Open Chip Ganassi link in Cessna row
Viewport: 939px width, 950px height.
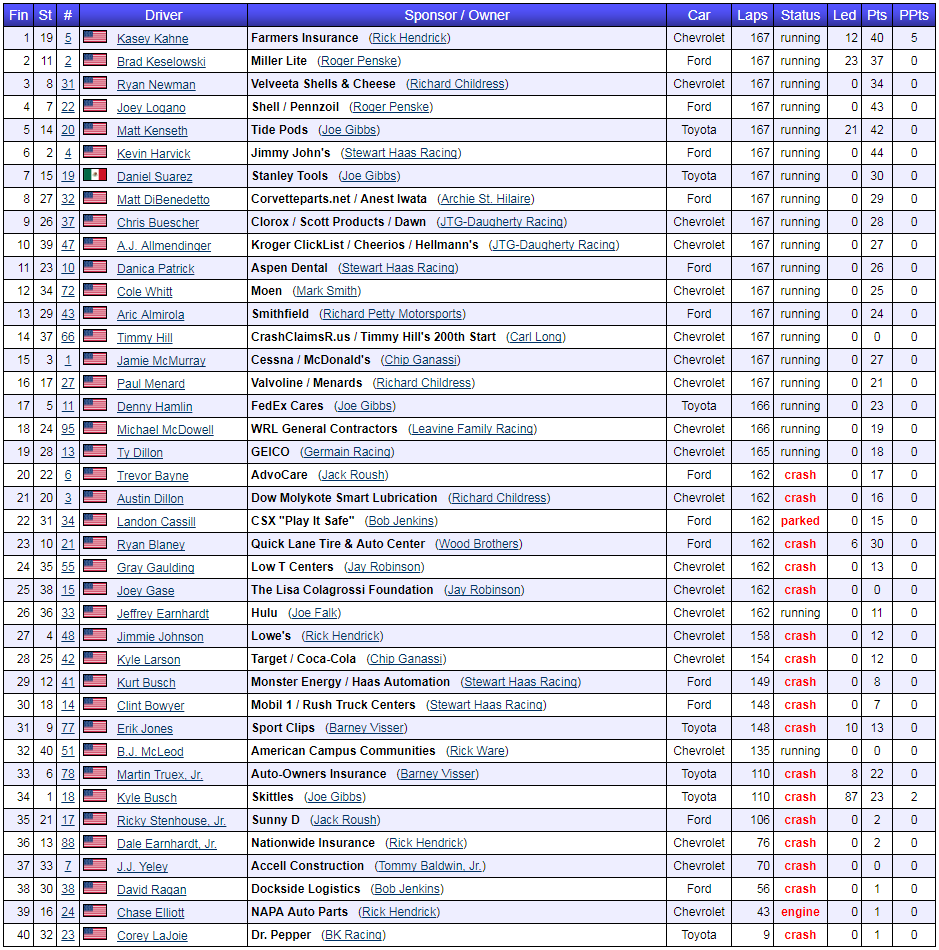pos(421,360)
